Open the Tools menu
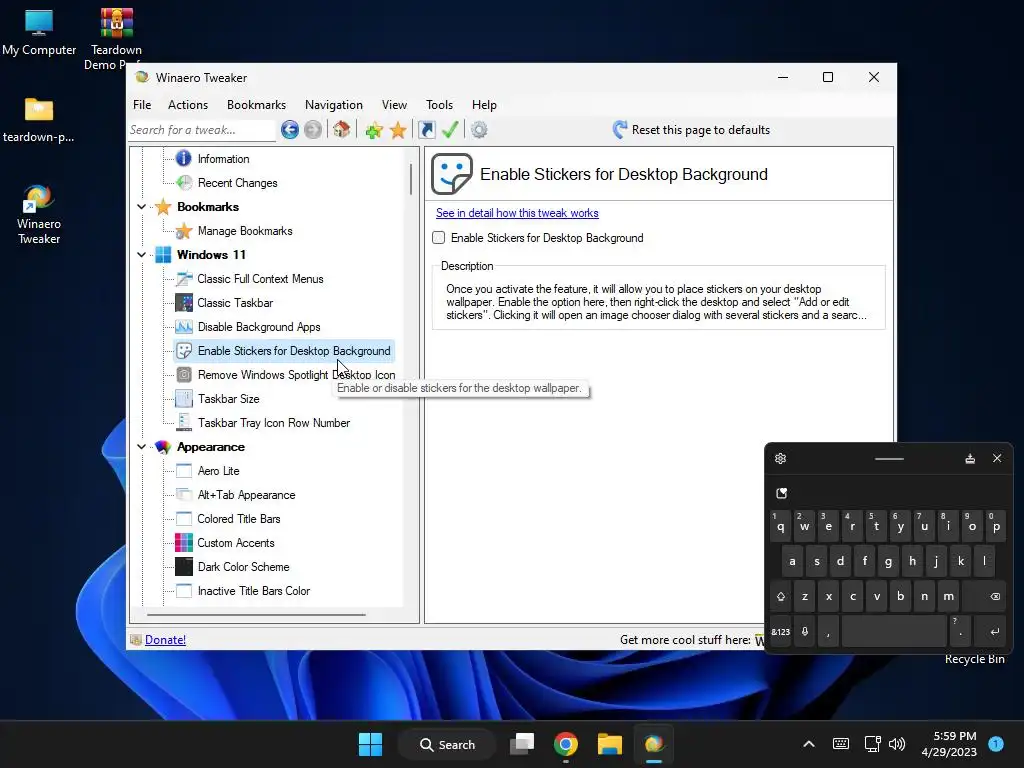Screen dimensions: 1024x768 pos(440,105)
